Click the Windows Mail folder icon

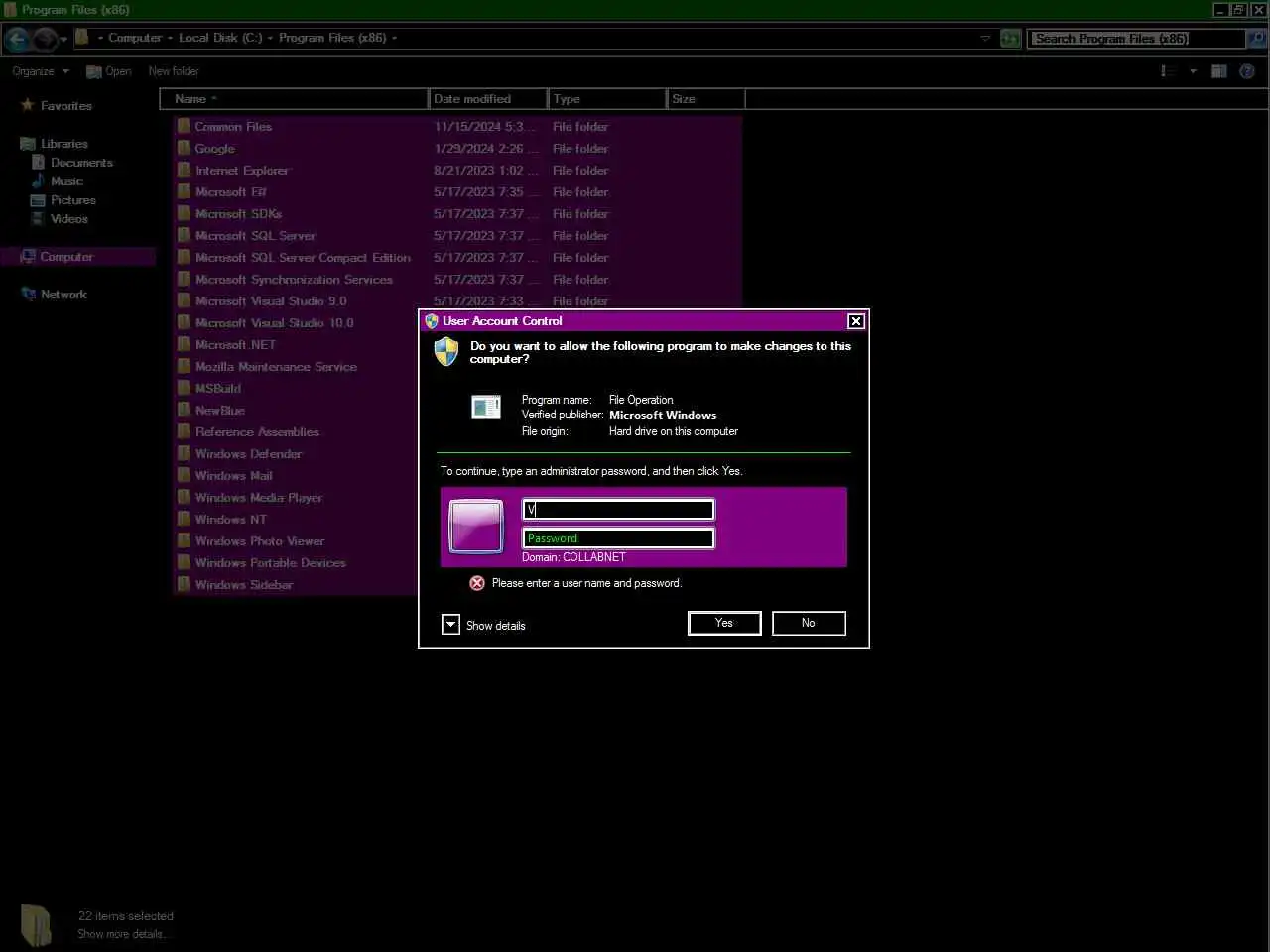[184, 475]
